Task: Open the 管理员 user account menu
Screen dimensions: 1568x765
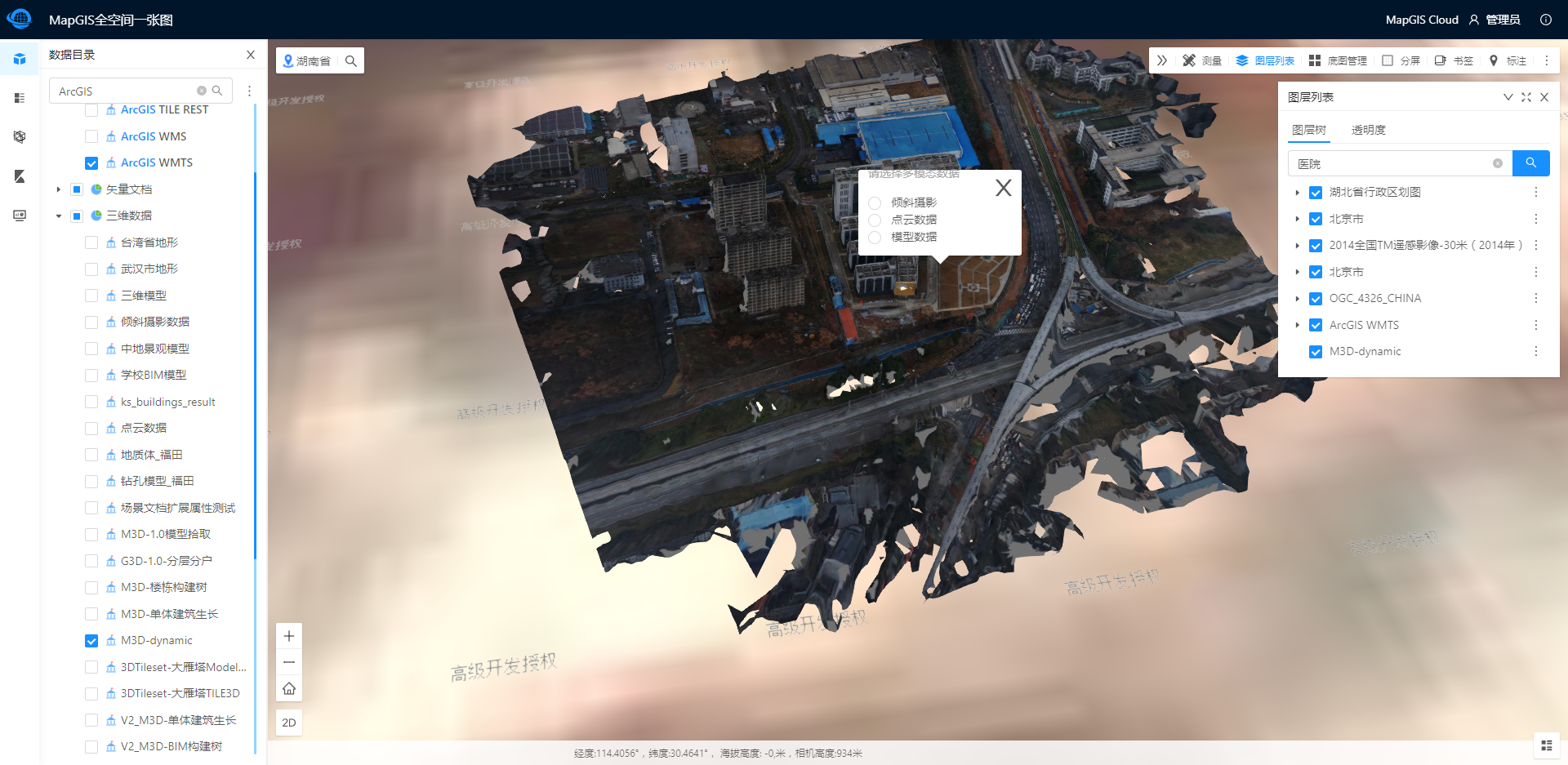Action: tap(1494, 20)
